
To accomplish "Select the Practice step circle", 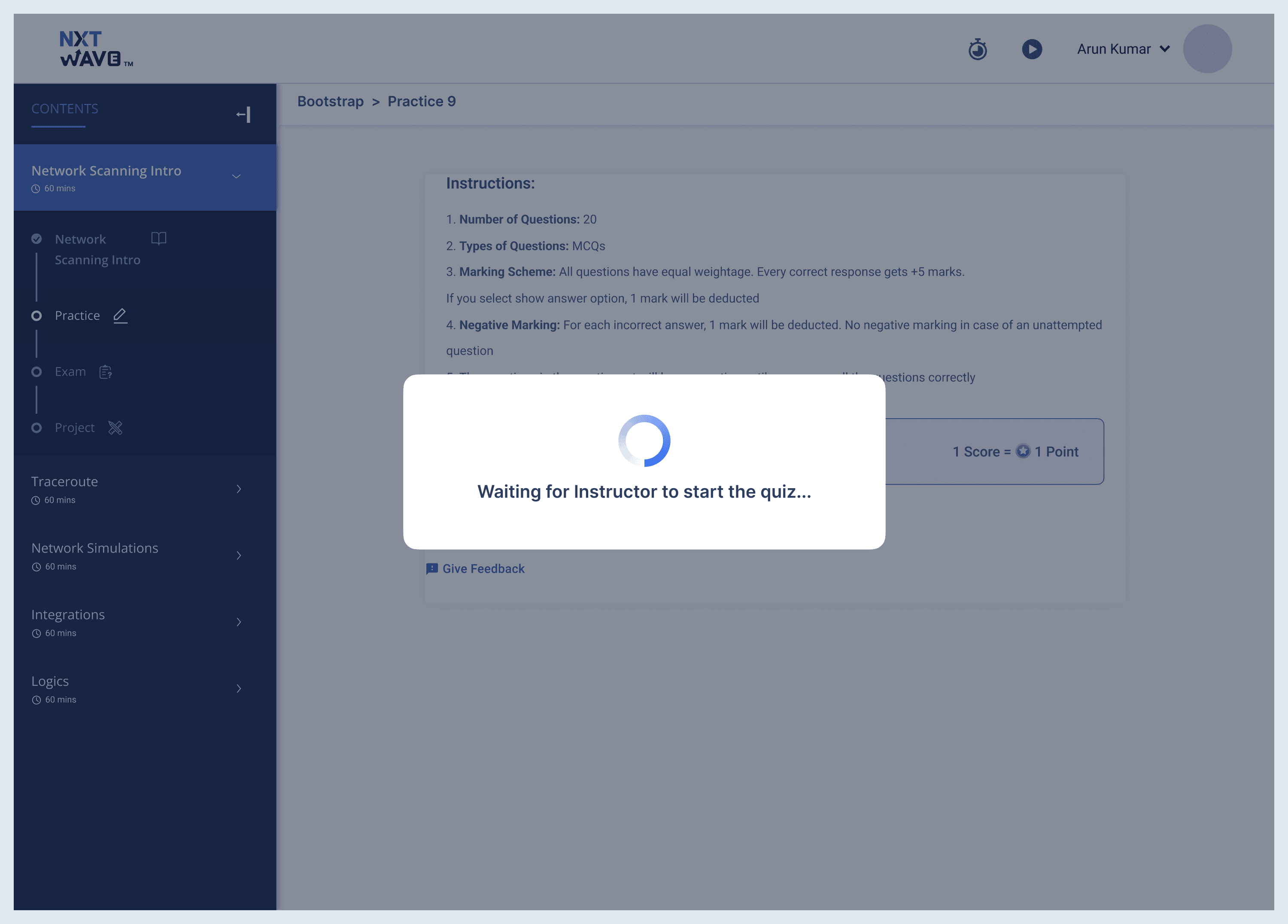I will pos(36,316).
